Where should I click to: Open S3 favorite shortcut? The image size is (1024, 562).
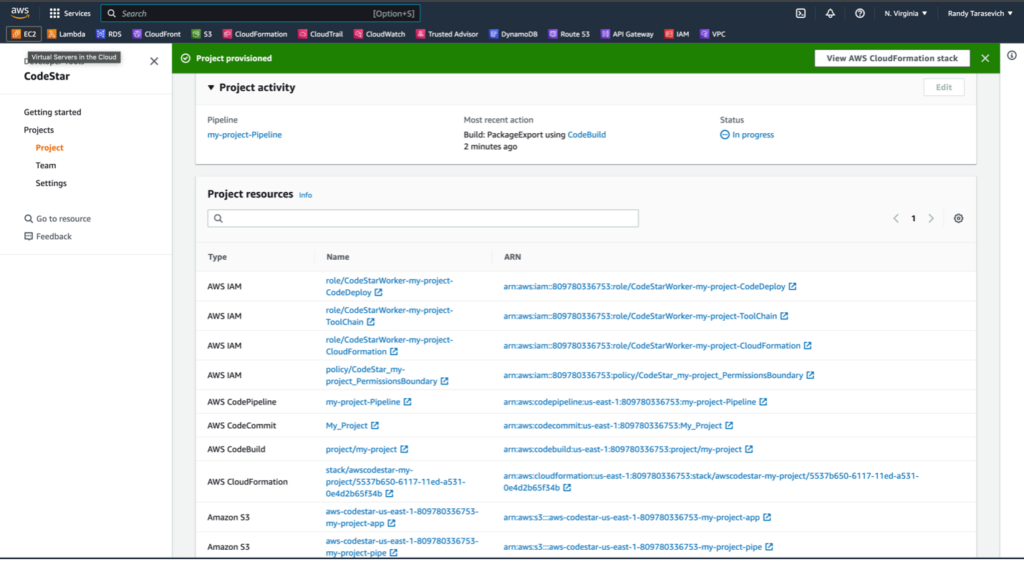tap(202, 34)
